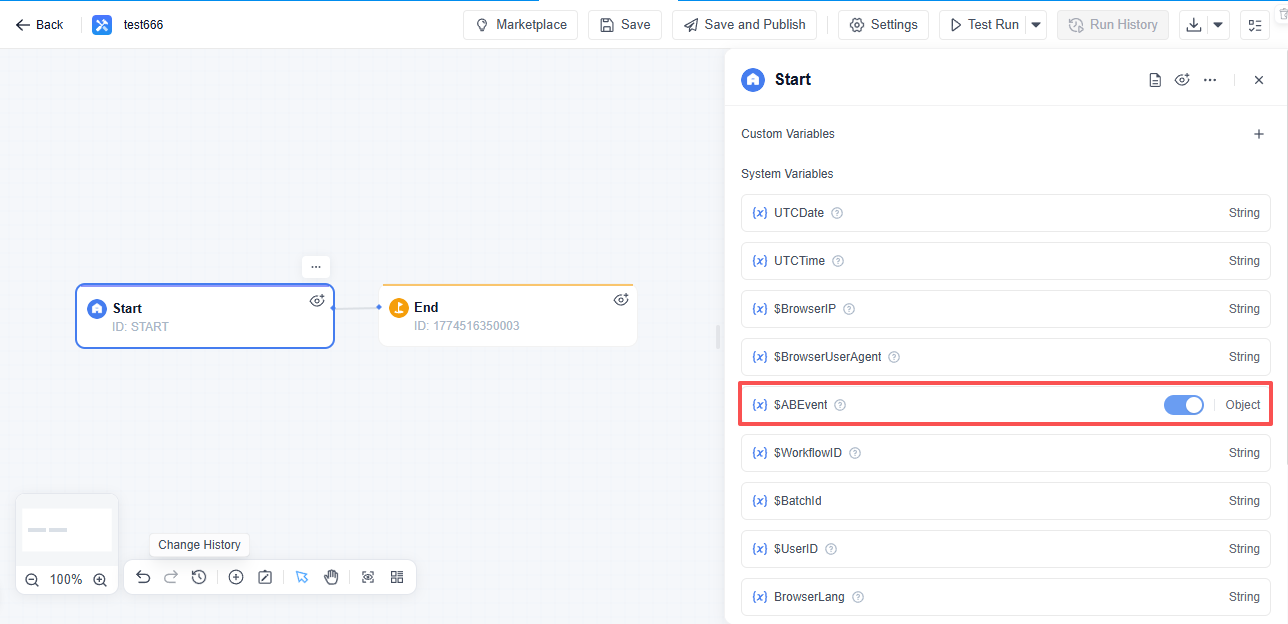The width and height of the screenshot is (1288, 624).
Task: Zoom out on the canvas
Action: point(32,580)
